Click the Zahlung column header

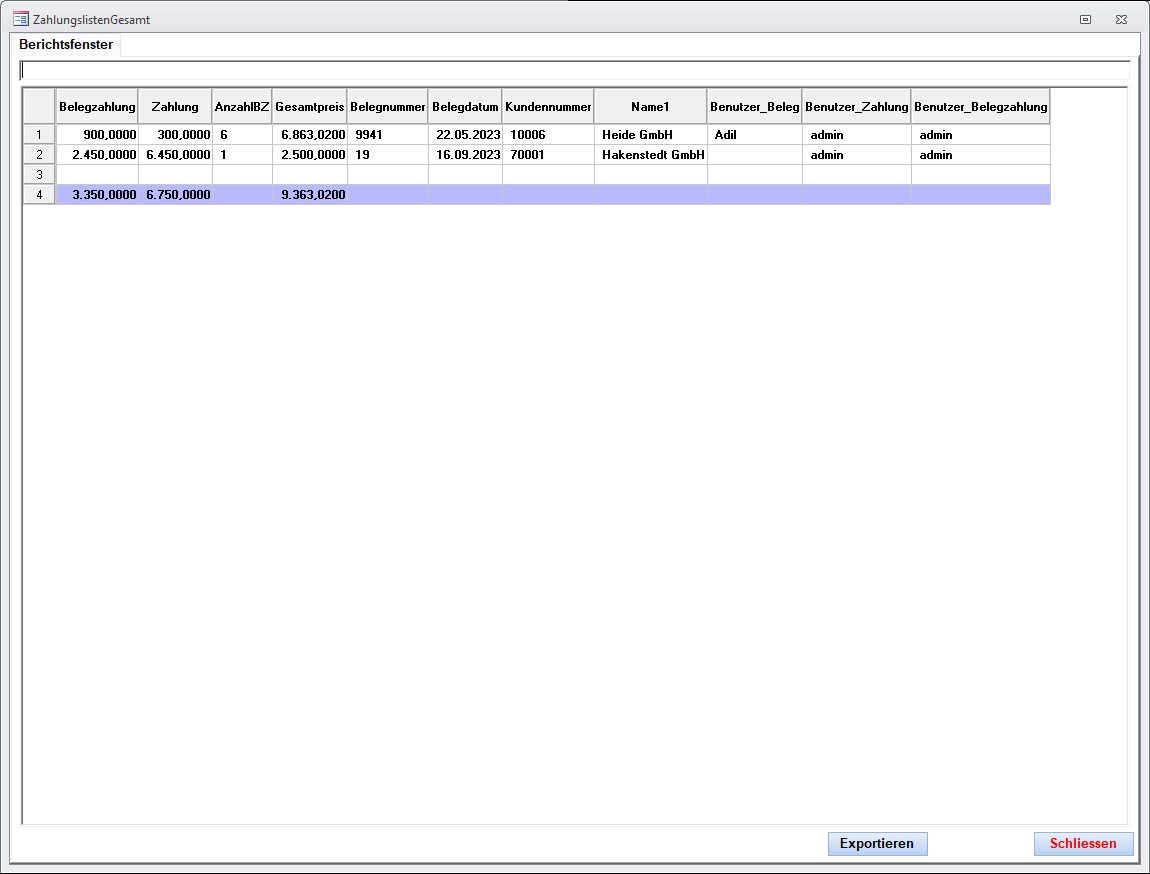coord(175,107)
